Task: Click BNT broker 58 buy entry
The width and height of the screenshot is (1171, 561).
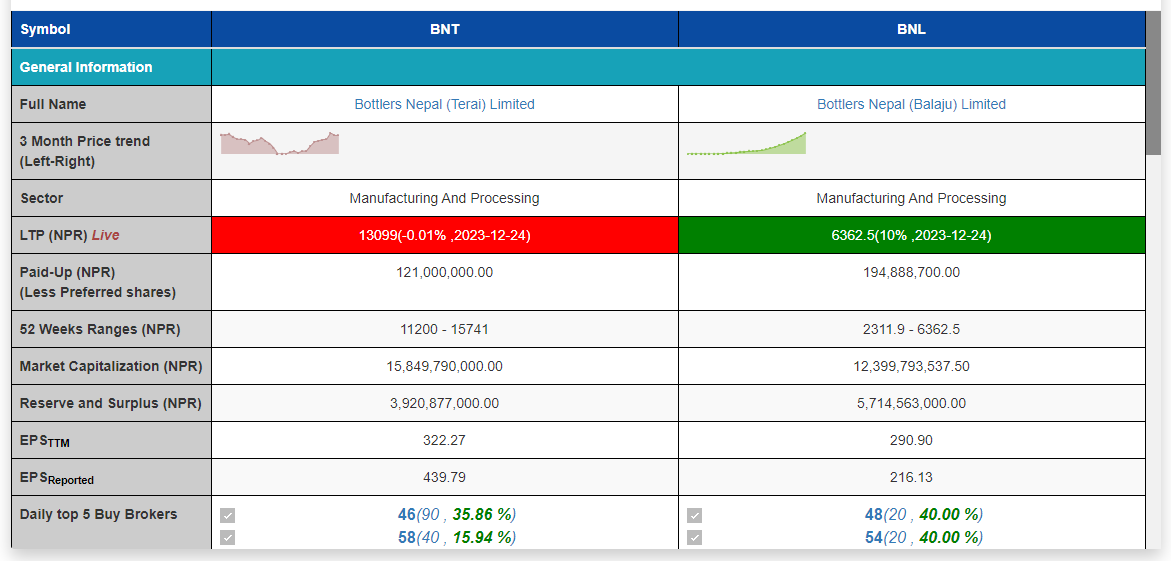Action: coord(457,537)
